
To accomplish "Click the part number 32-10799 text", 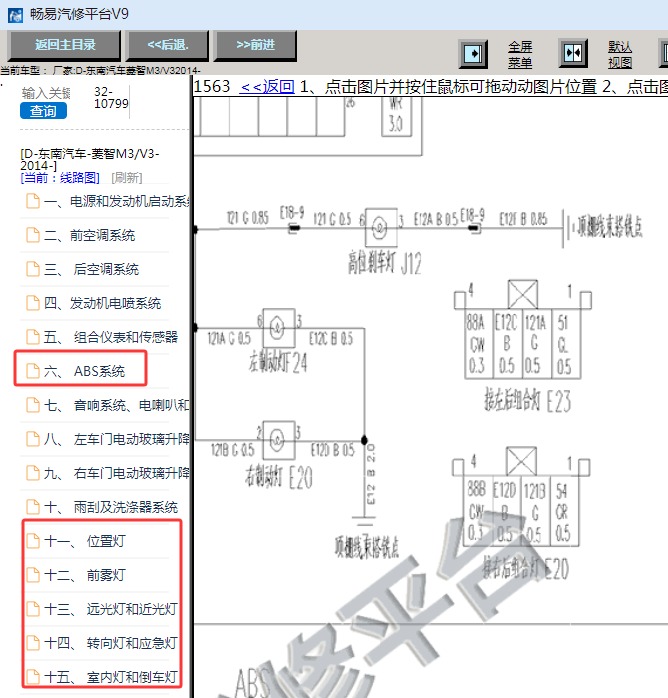I will pos(111,97).
